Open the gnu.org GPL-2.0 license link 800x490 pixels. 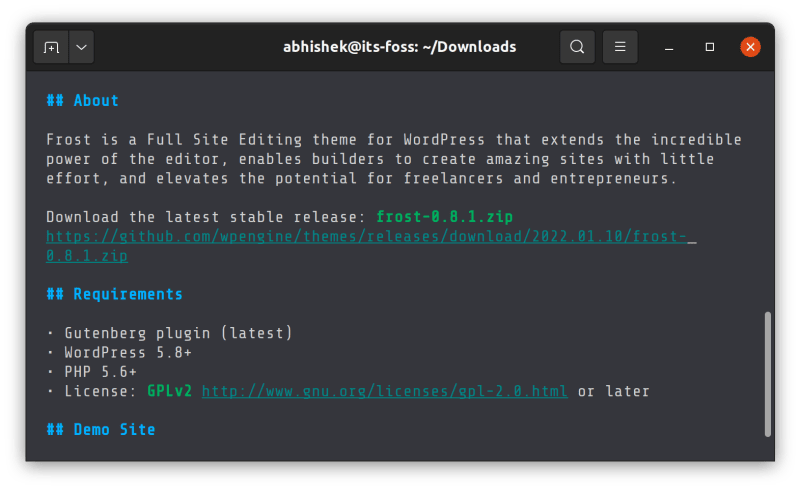coord(384,391)
